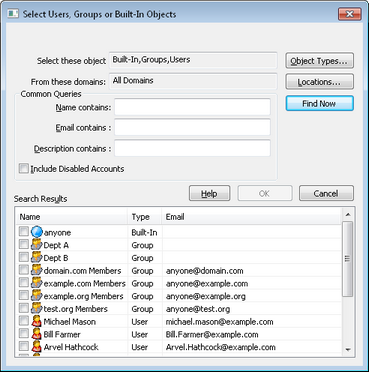Close the dialog with the X button
The width and height of the screenshot is (369, 372).
click(350, 14)
